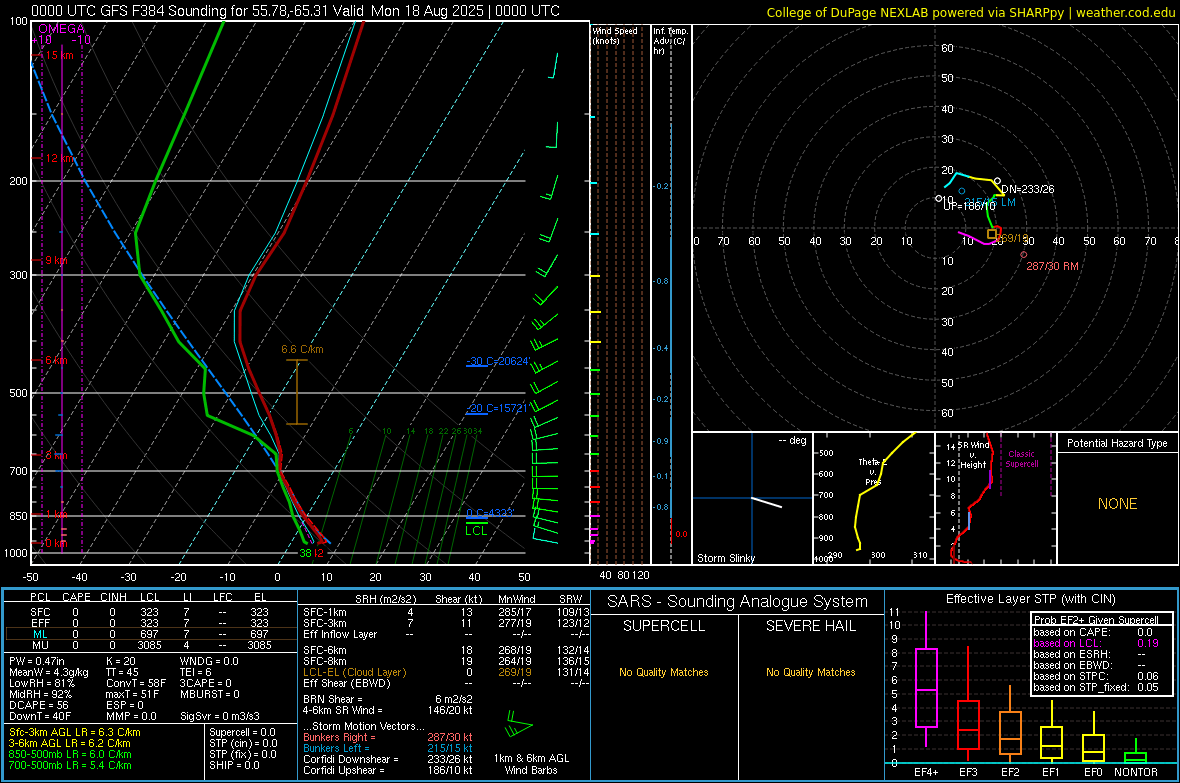Image resolution: width=1180 pixels, height=783 pixels.
Task: Click the 9 km height marker
Action: pos(56,260)
